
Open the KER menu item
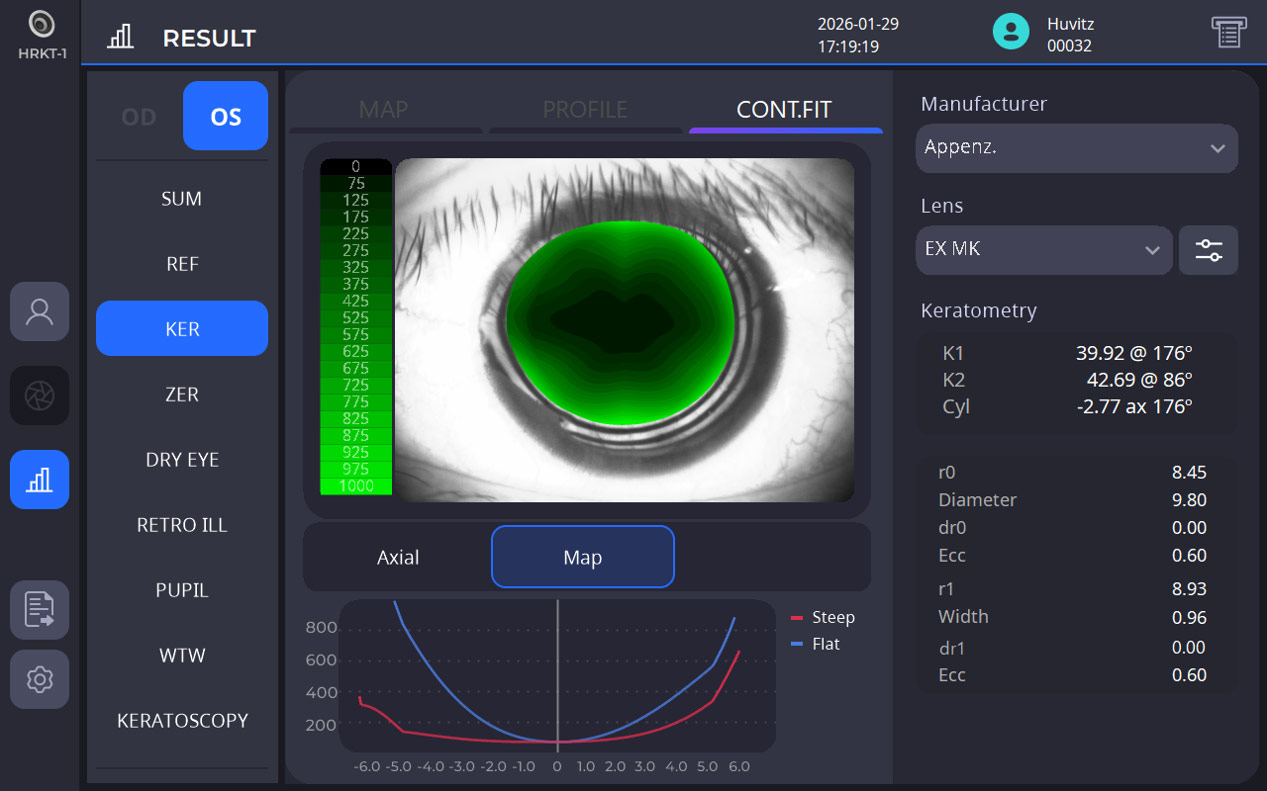pyautogui.click(x=182, y=328)
